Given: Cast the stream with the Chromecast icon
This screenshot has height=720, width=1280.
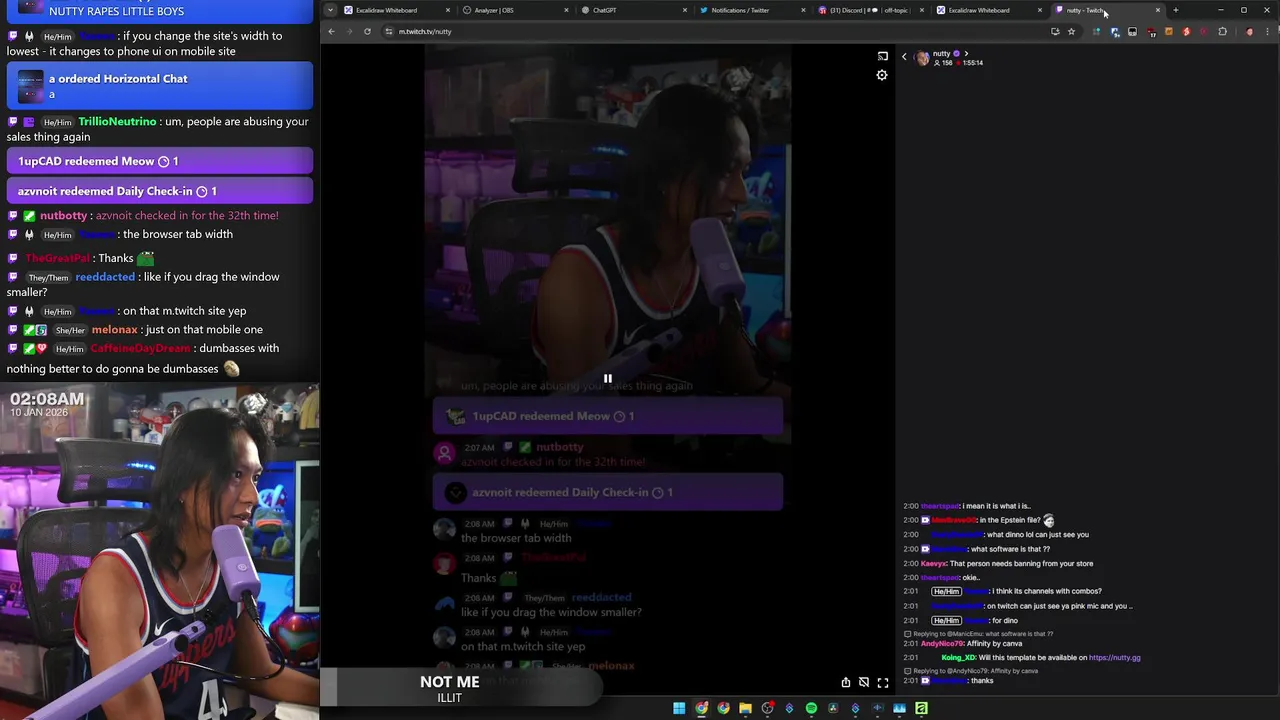Looking at the screenshot, I should [882, 57].
